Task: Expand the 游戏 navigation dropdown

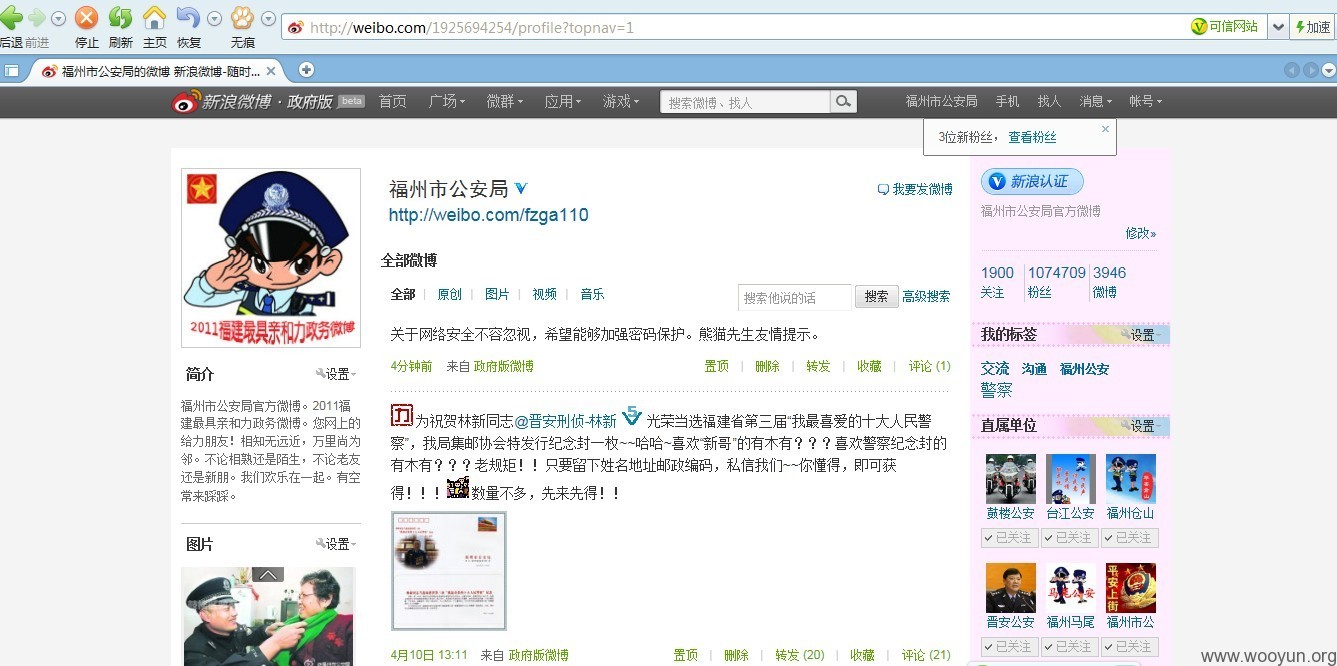Action: click(621, 101)
